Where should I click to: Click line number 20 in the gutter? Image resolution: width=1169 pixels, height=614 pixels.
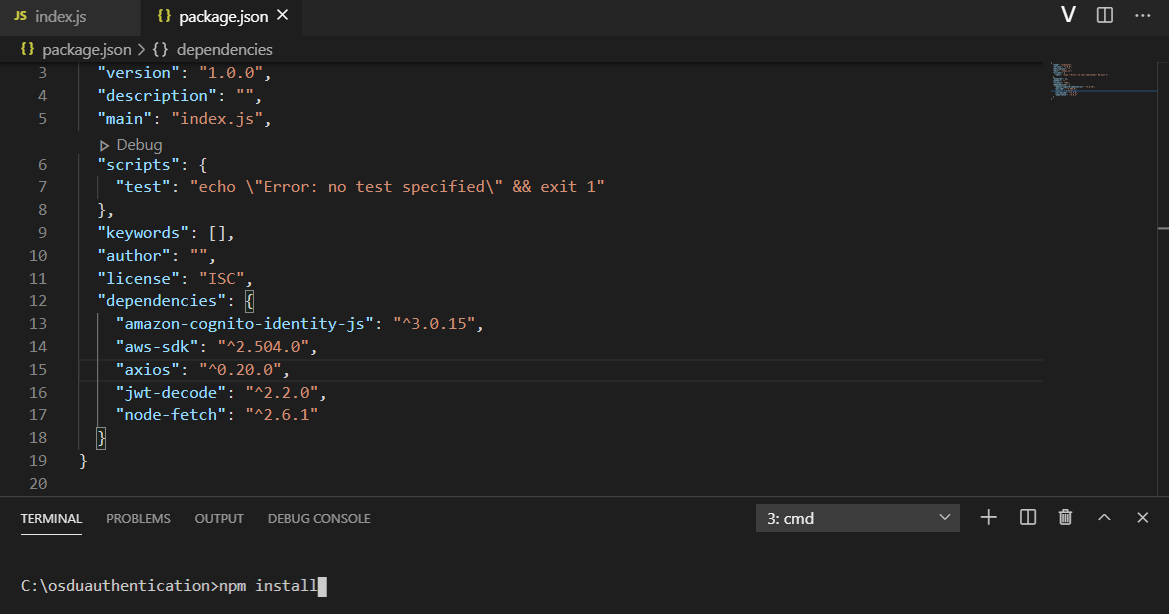(x=38, y=484)
